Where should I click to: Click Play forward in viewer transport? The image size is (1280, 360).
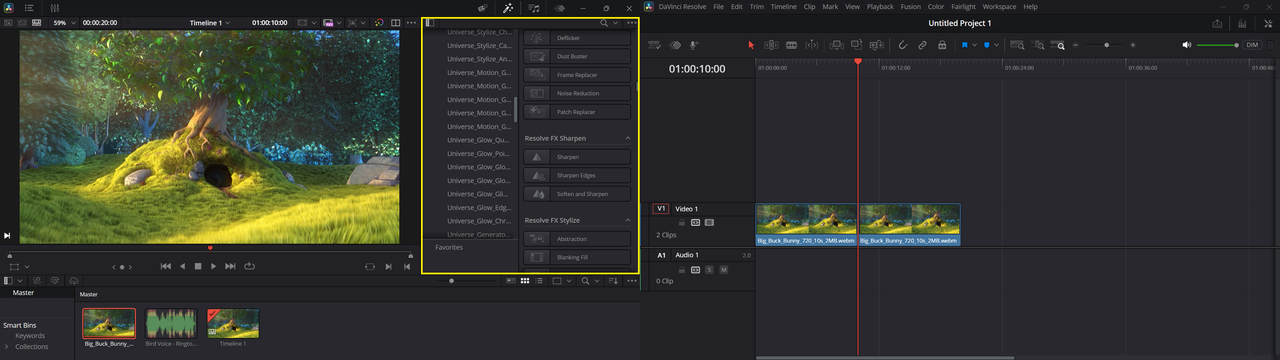tap(214, 266)
